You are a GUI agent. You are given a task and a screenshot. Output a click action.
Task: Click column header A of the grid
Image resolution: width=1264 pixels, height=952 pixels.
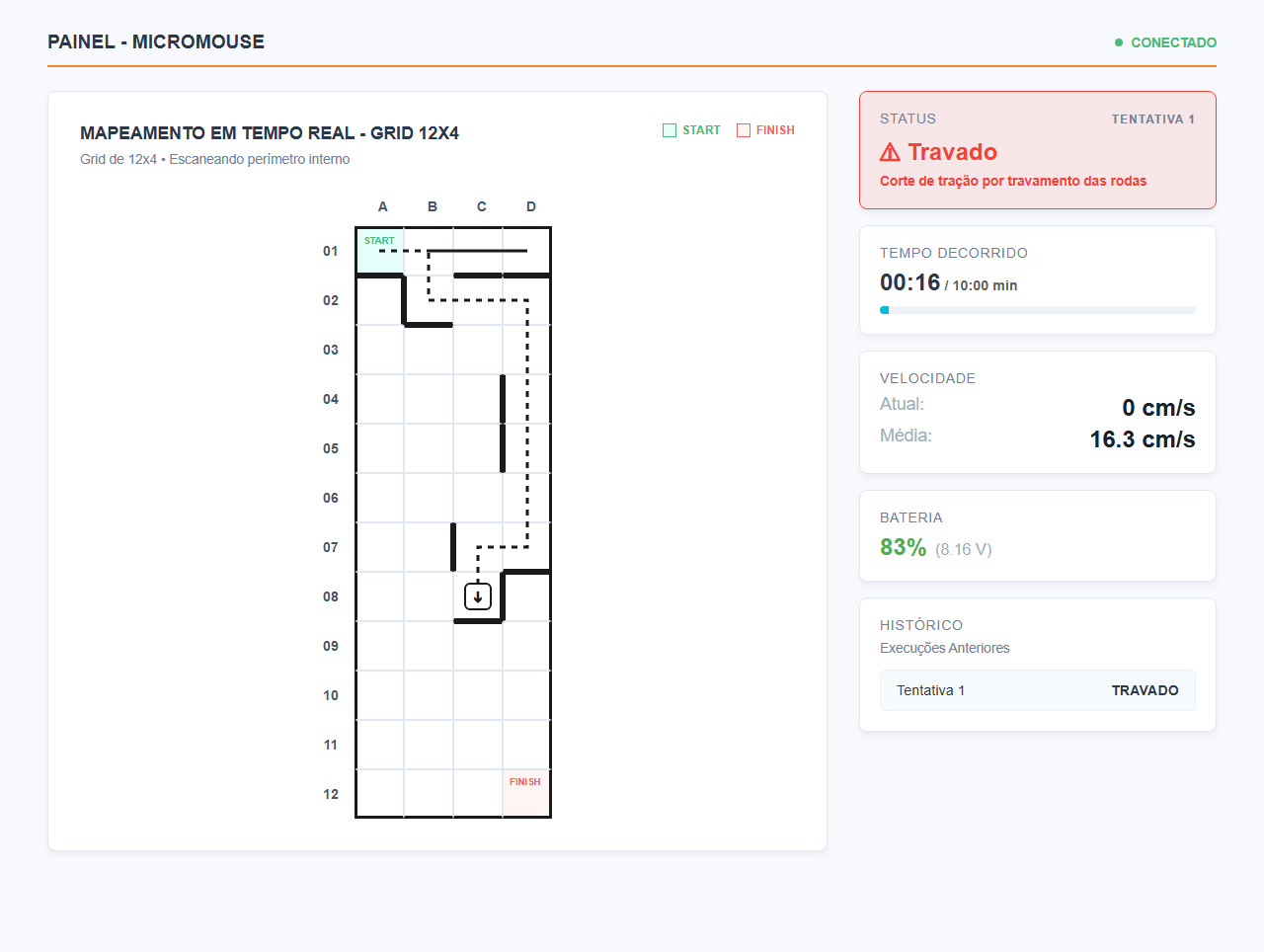[x=383, y=206]
